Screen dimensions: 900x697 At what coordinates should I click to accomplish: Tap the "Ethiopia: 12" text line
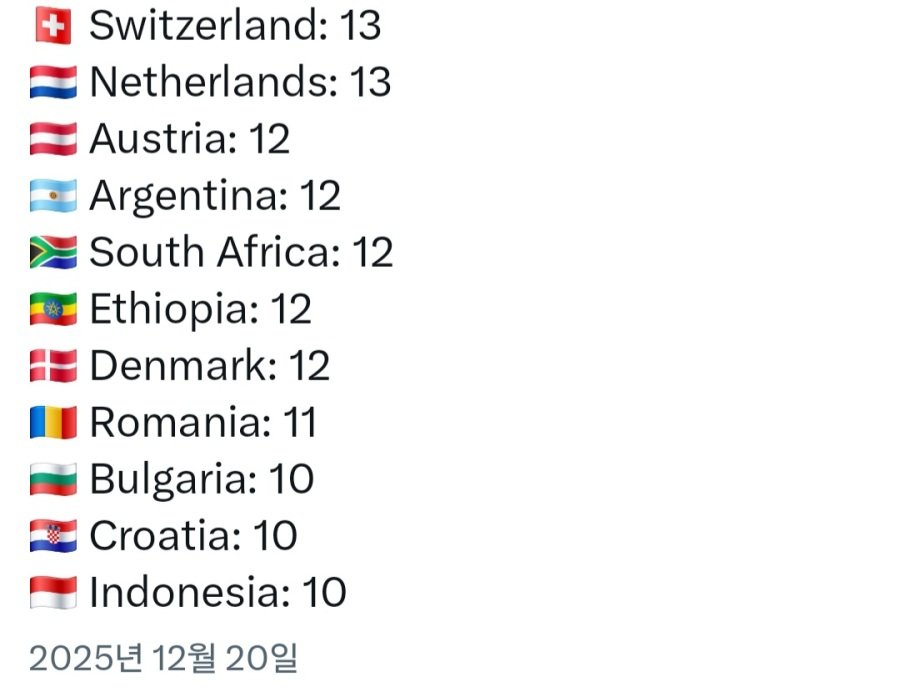click(201, 310)
